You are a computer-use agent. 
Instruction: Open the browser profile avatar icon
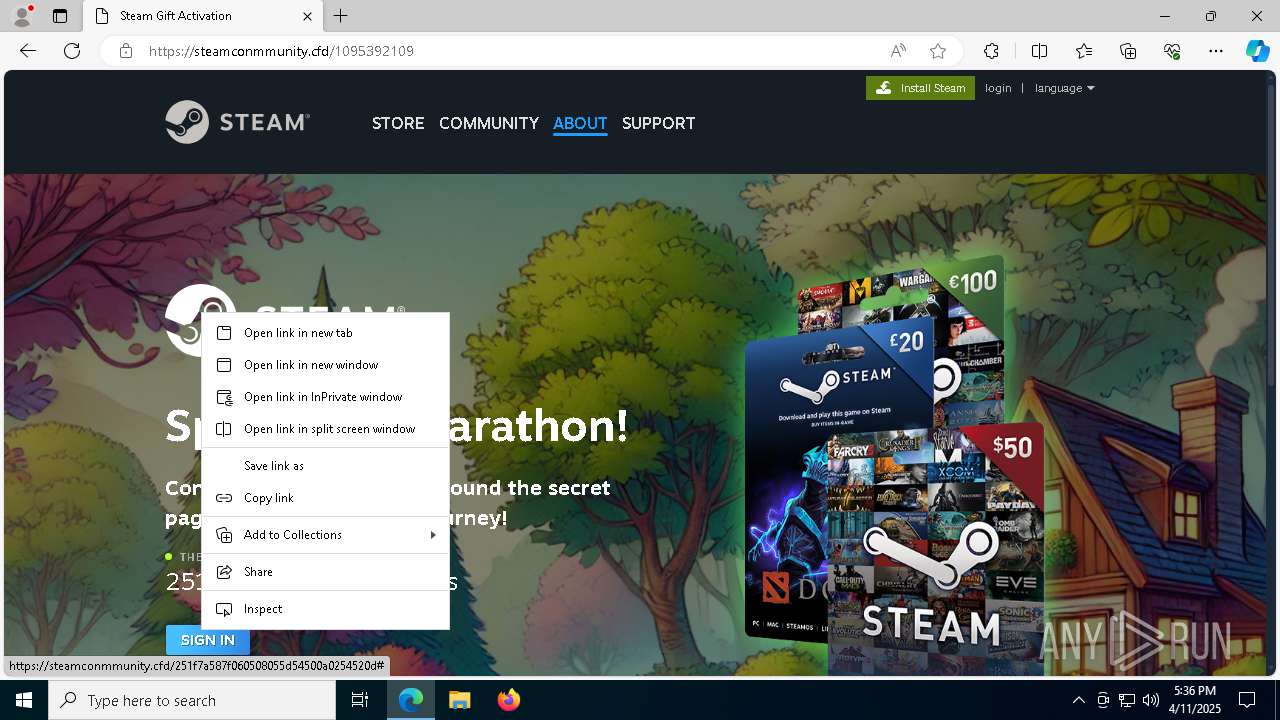(x=22, y=15)
